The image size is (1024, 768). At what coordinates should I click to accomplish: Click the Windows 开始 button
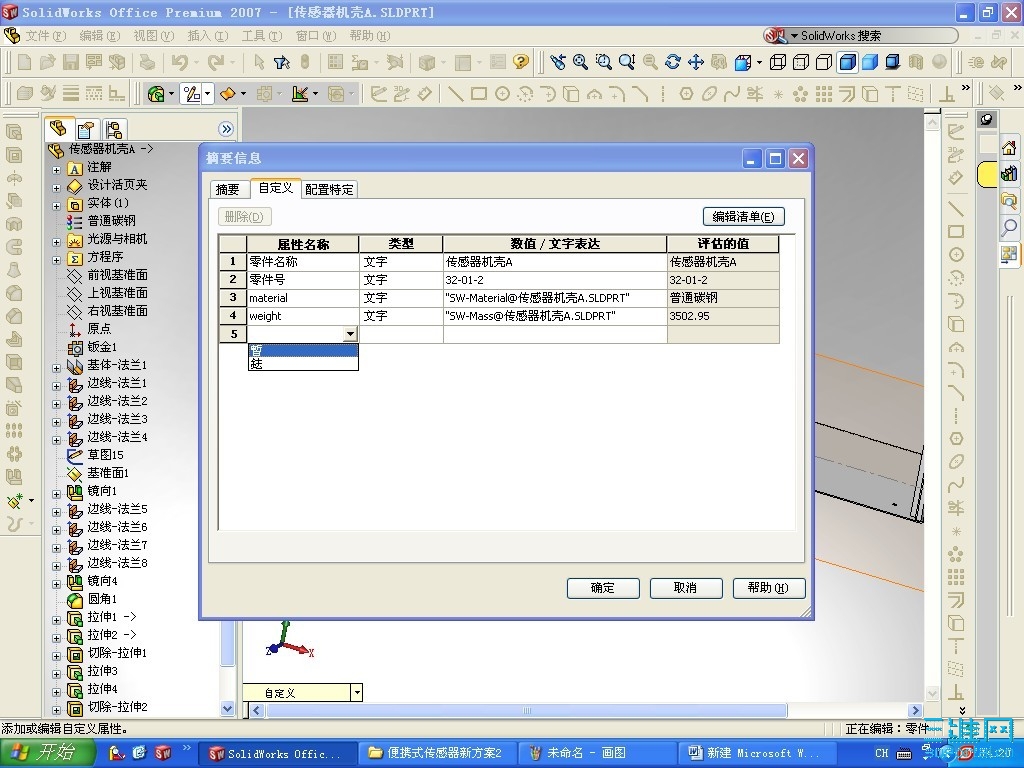[46, 753]
